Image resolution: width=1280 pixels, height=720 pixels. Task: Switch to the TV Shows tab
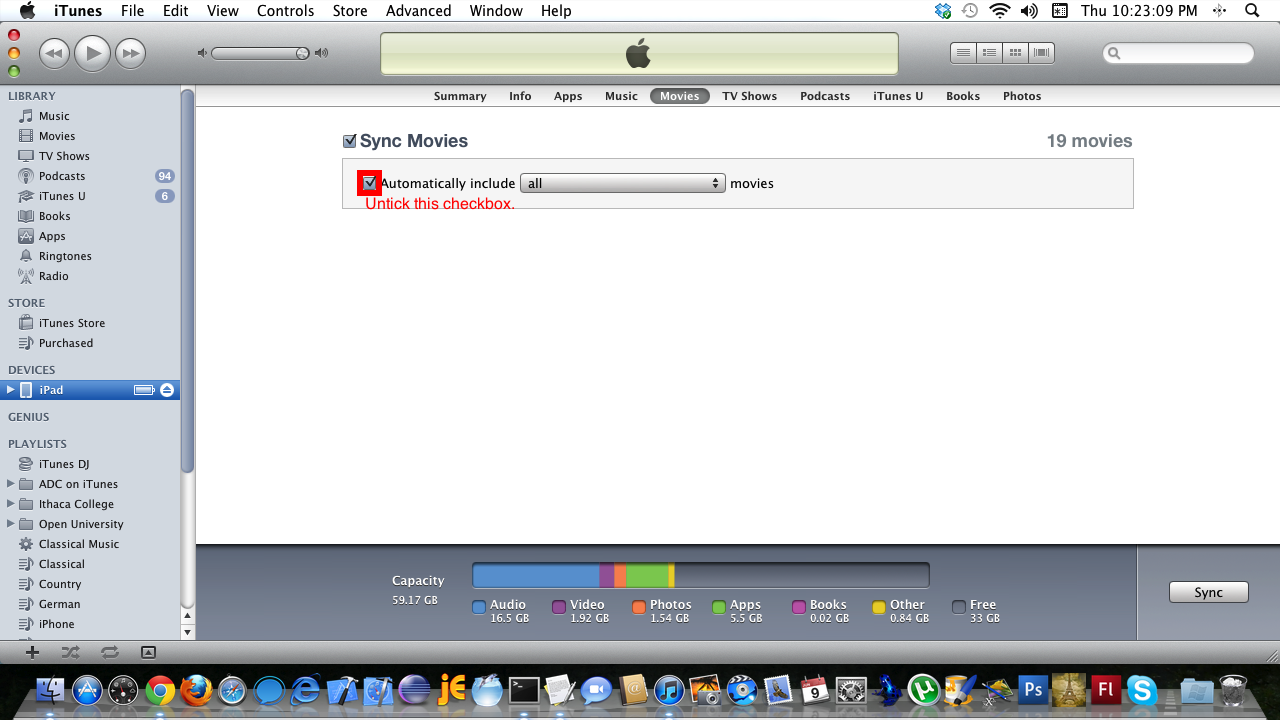point(749,96)
